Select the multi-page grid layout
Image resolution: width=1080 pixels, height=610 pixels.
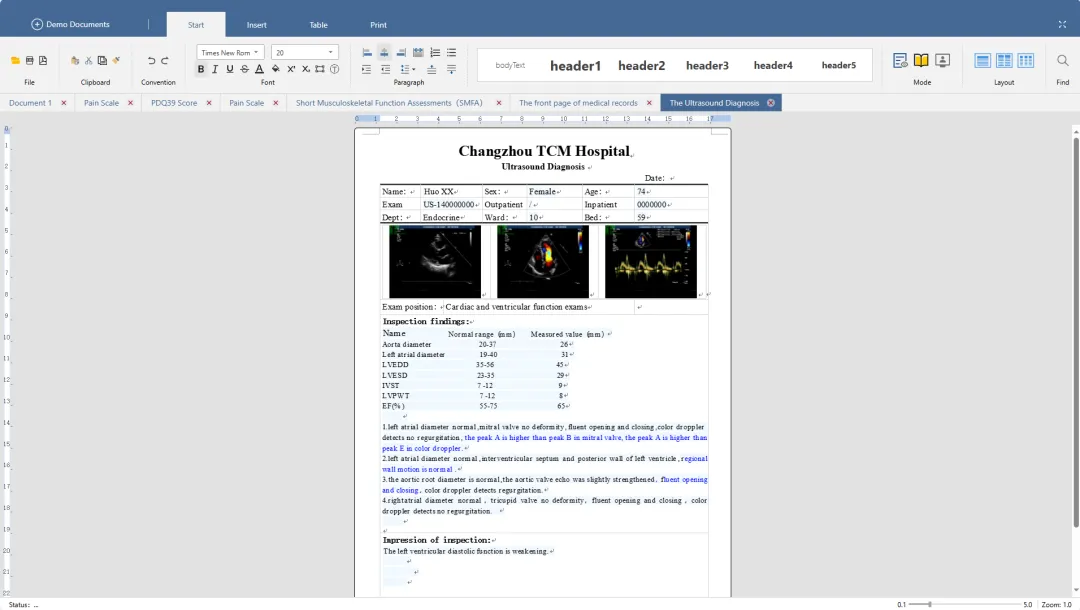(1026, 61)
